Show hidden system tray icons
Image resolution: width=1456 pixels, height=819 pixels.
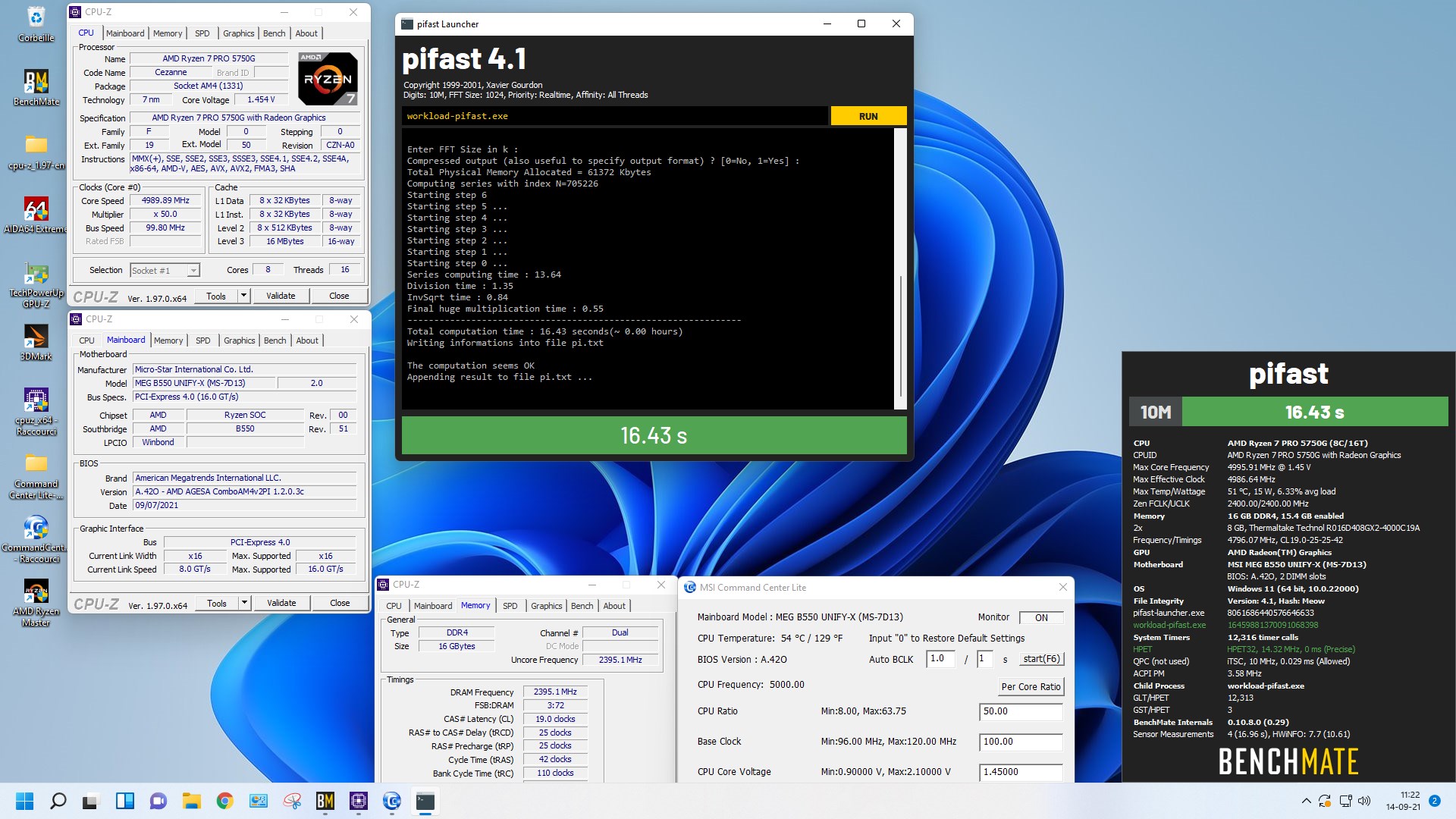pos(1306,801)
